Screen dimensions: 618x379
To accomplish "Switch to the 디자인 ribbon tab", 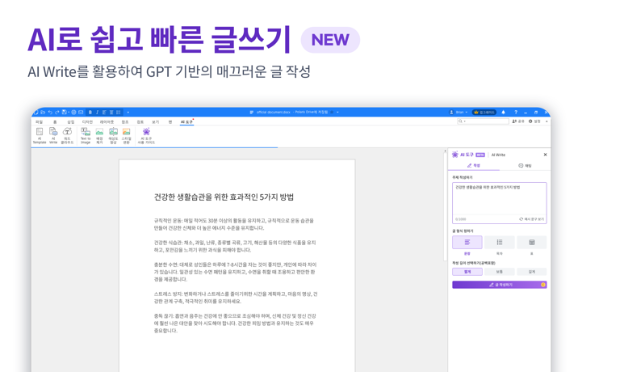I will pos(87,122).
